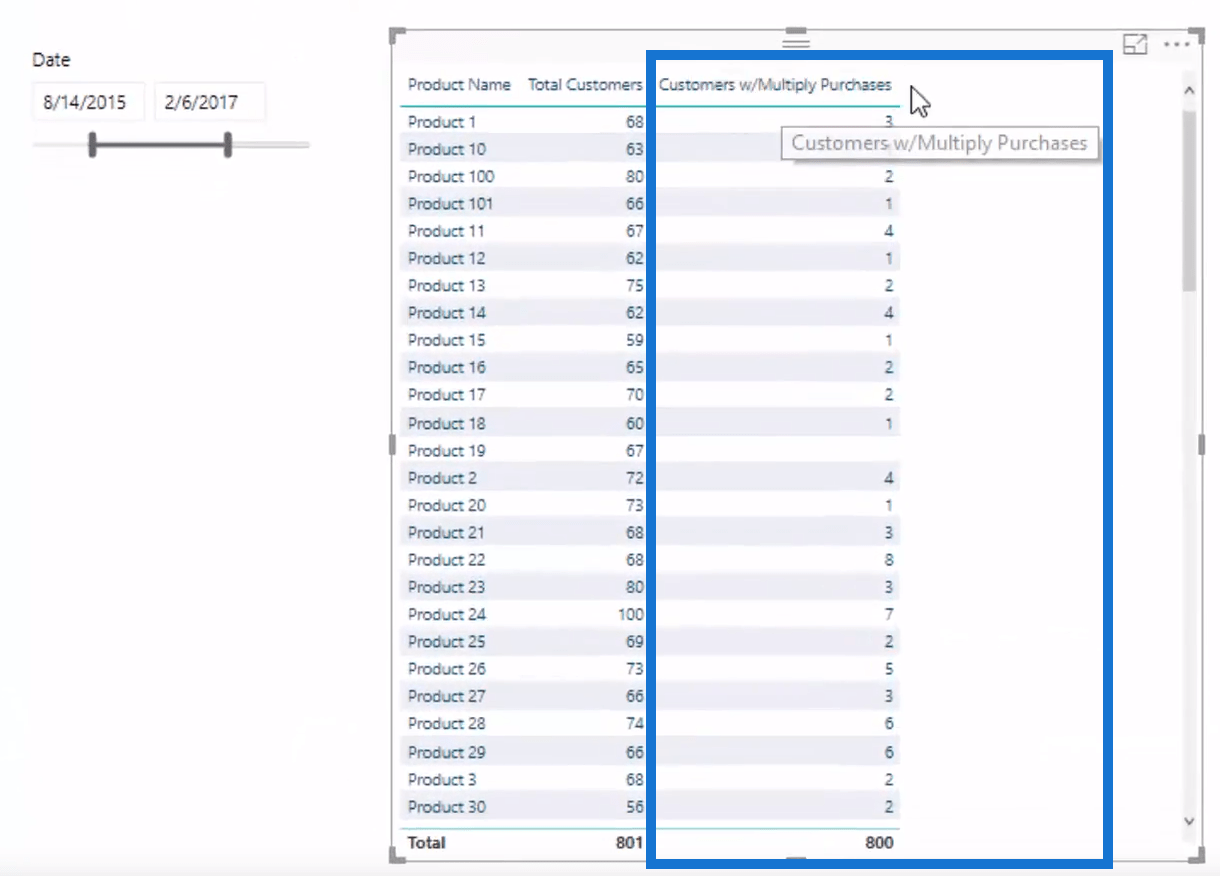Select the Product 15 row label
This screenshot has width=1220, height=876.
point(447,340)
